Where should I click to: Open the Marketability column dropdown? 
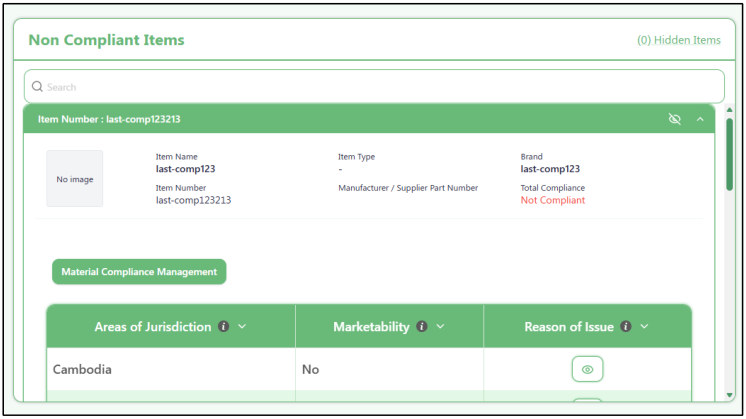pyautogui.click(x=441, y=326)
